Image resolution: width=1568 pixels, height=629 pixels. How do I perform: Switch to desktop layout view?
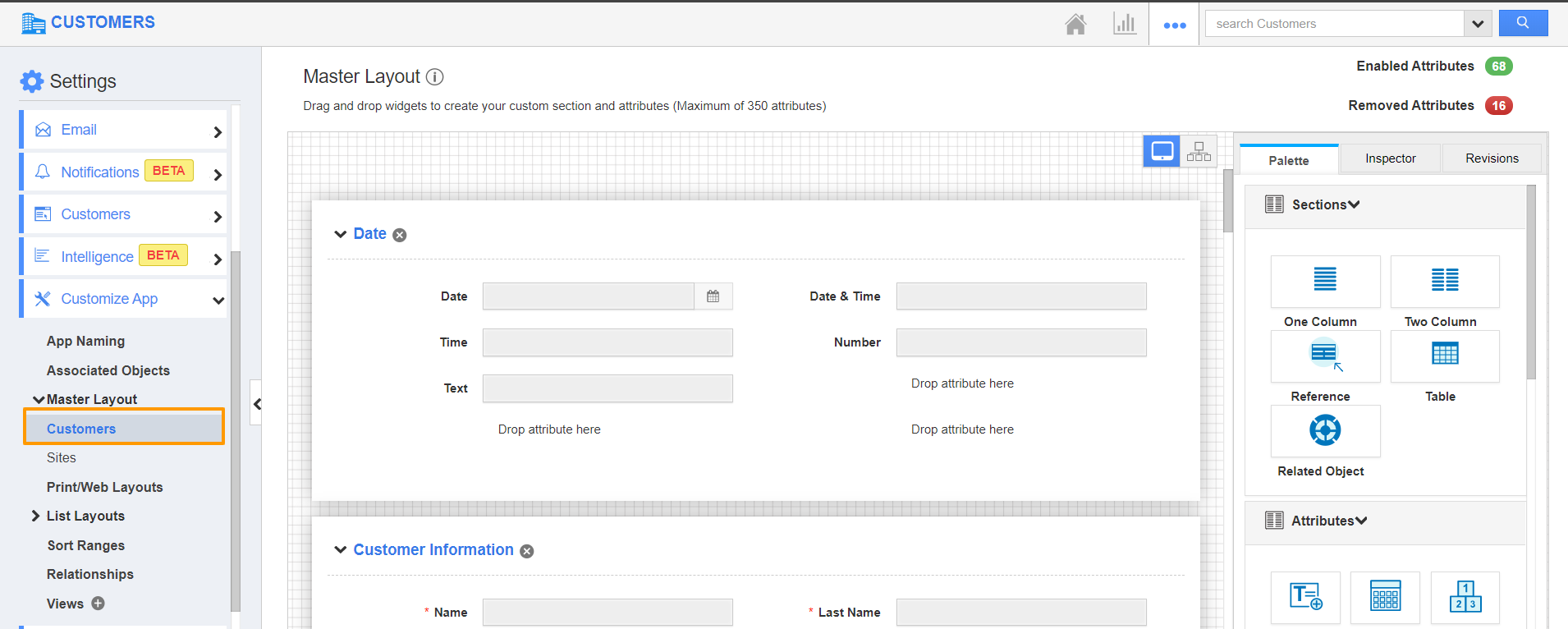1162,151
